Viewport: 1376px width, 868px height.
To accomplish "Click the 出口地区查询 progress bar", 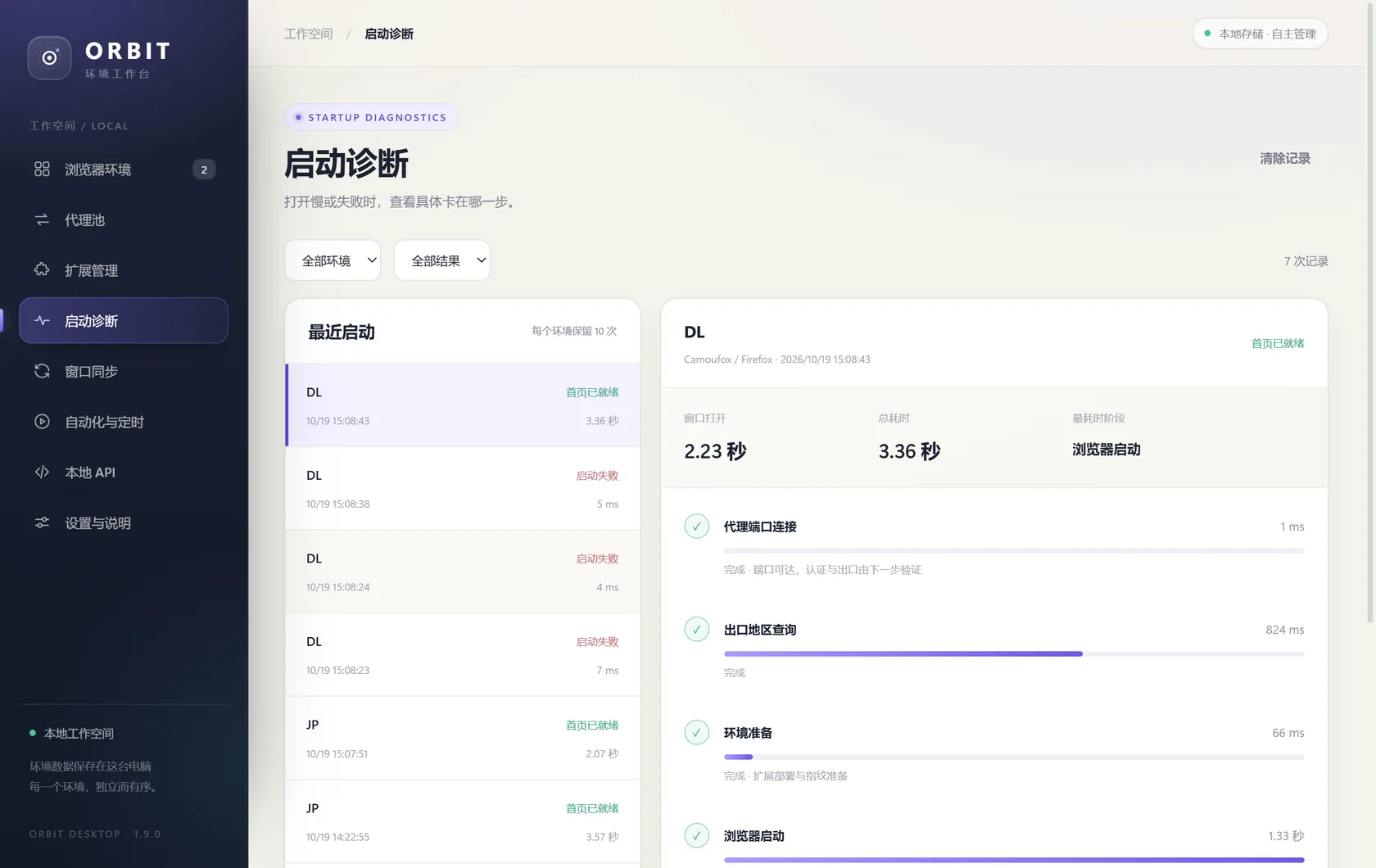I will pos(1014,653).
